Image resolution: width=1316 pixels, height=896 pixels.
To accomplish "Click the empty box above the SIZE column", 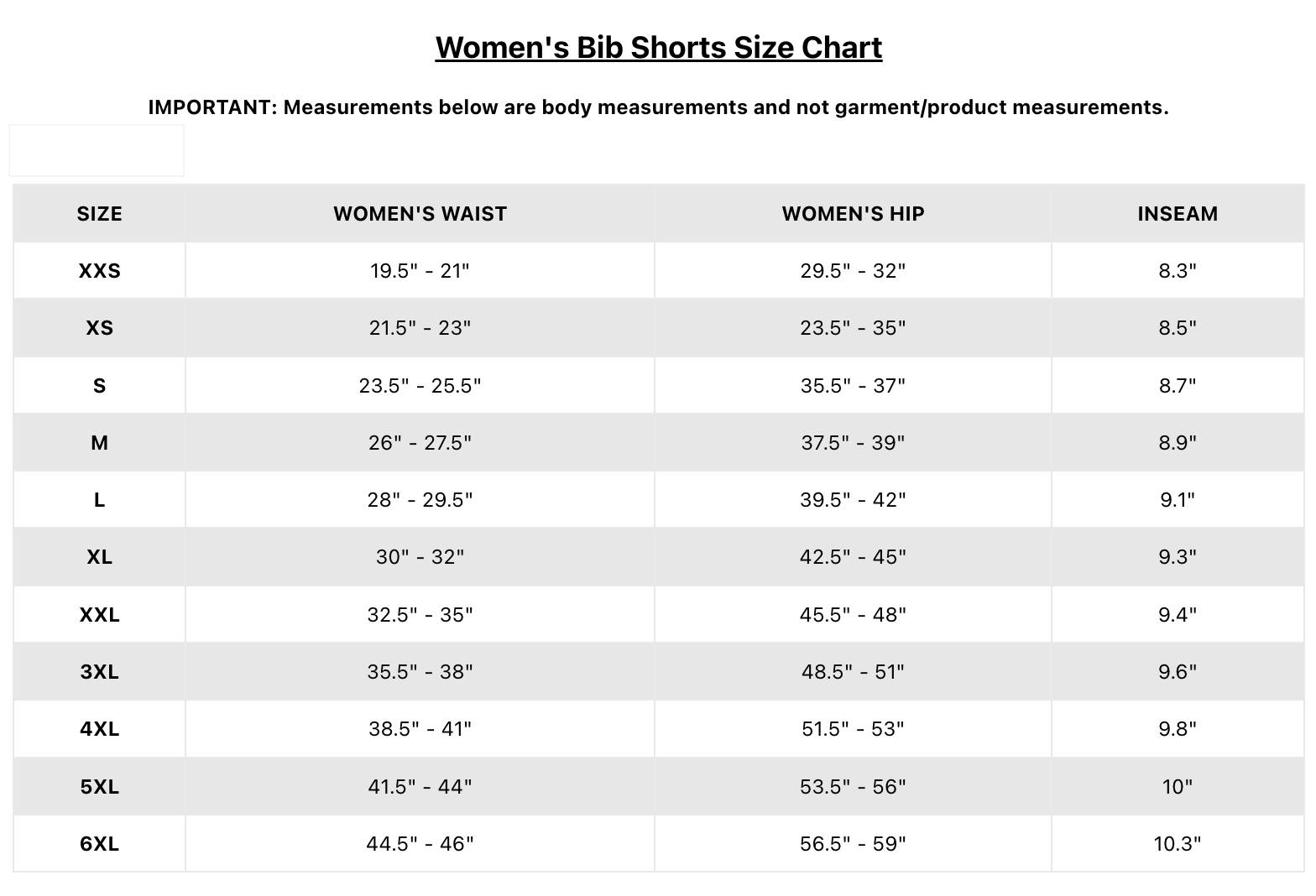I will click(x=97, y=151).
